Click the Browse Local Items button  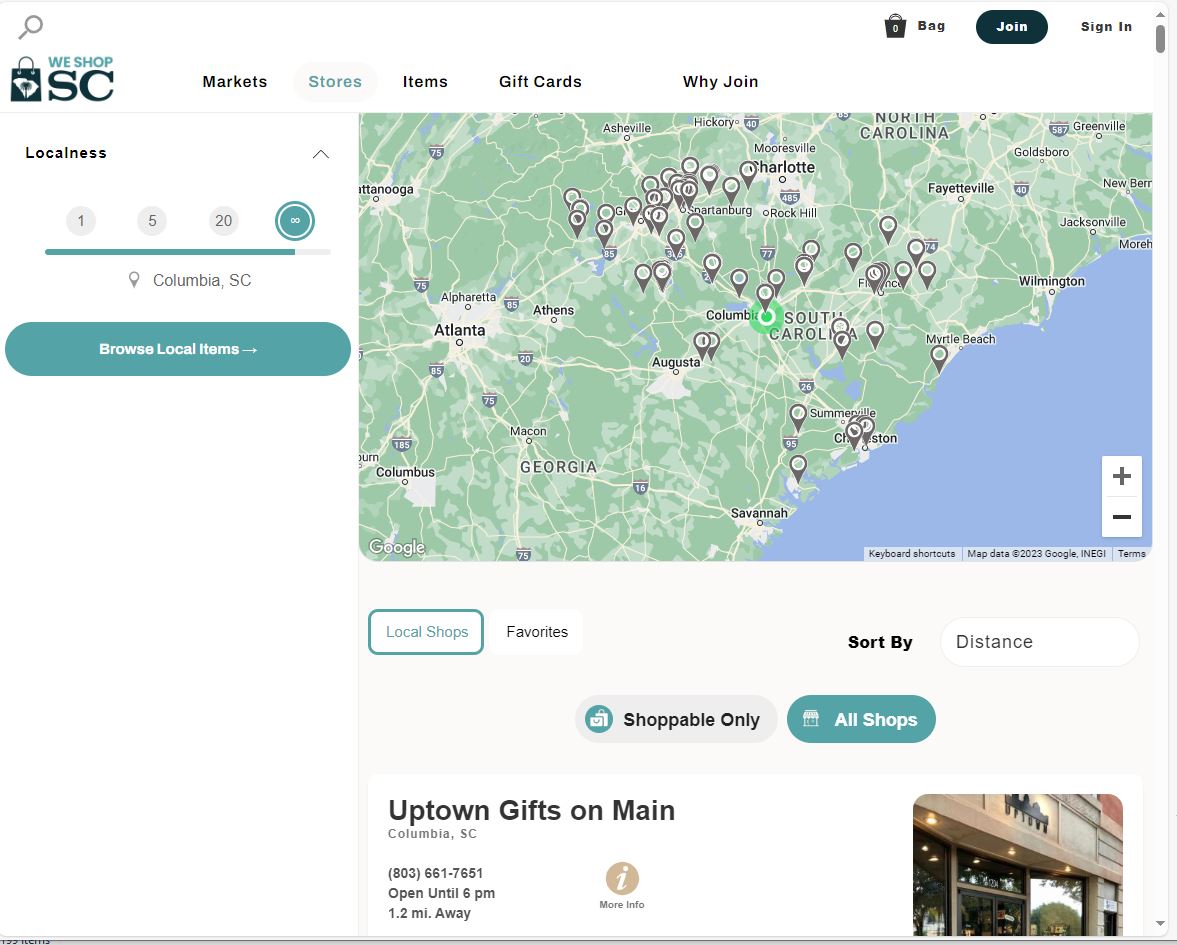[177, 348]
